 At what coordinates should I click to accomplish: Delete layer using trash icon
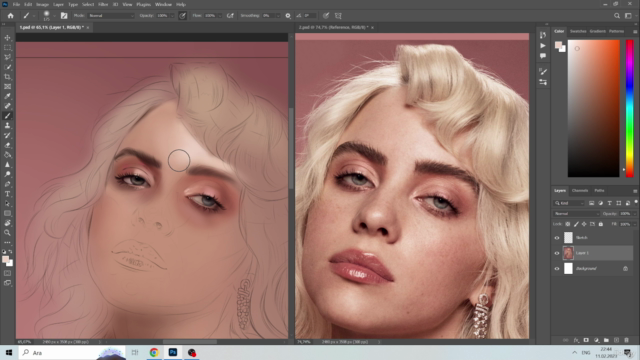(626, 340)
